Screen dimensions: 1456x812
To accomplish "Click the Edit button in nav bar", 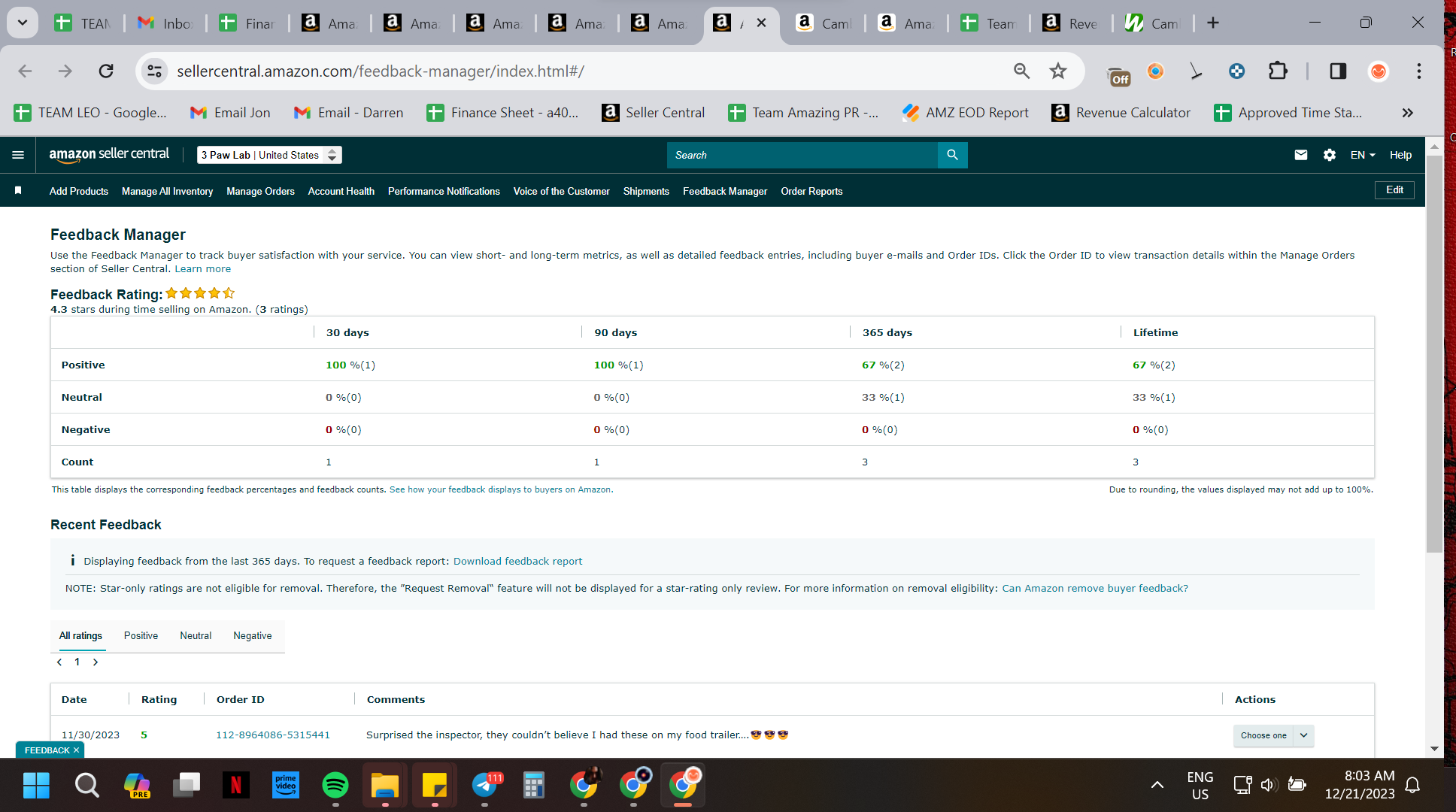I will pyautogui.click(x=1394, y=190).
